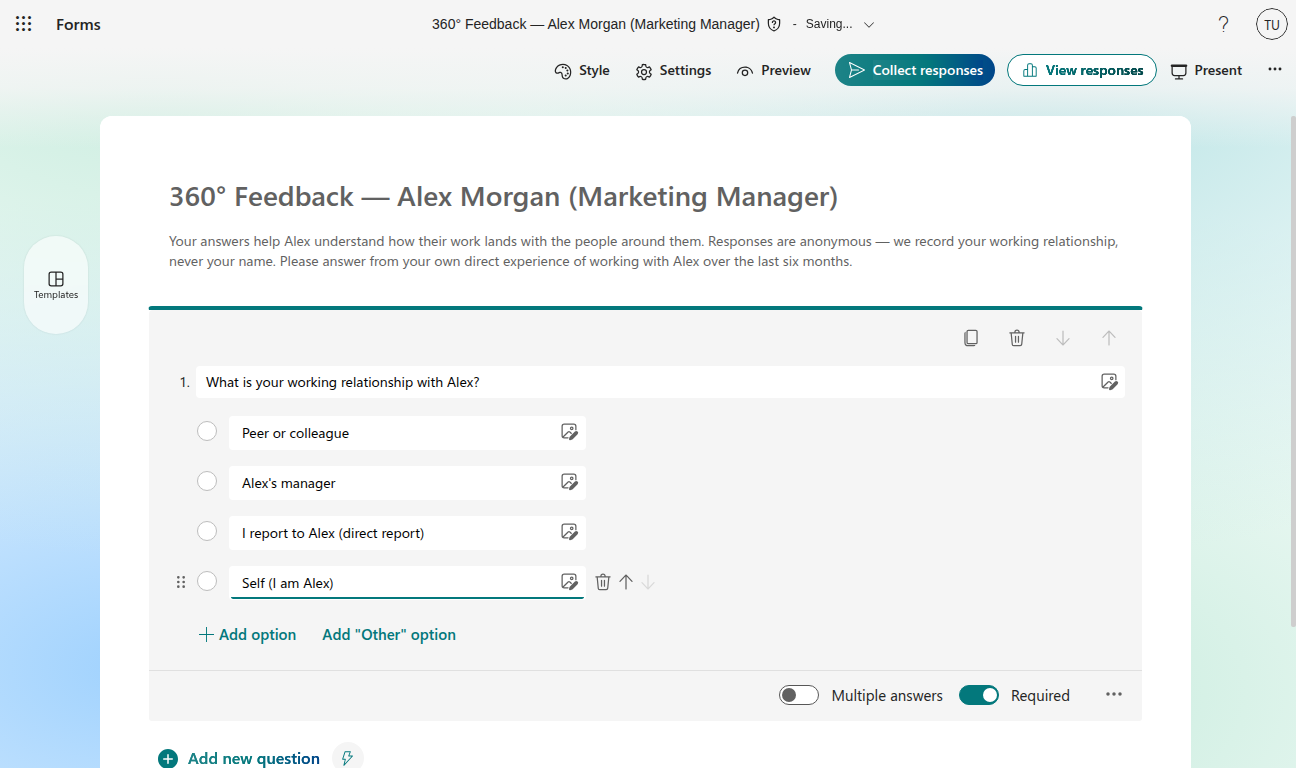Screen dimensions: 1296x768
Task: Add image to 'I report to Alex' option
Action: [569, 532]
